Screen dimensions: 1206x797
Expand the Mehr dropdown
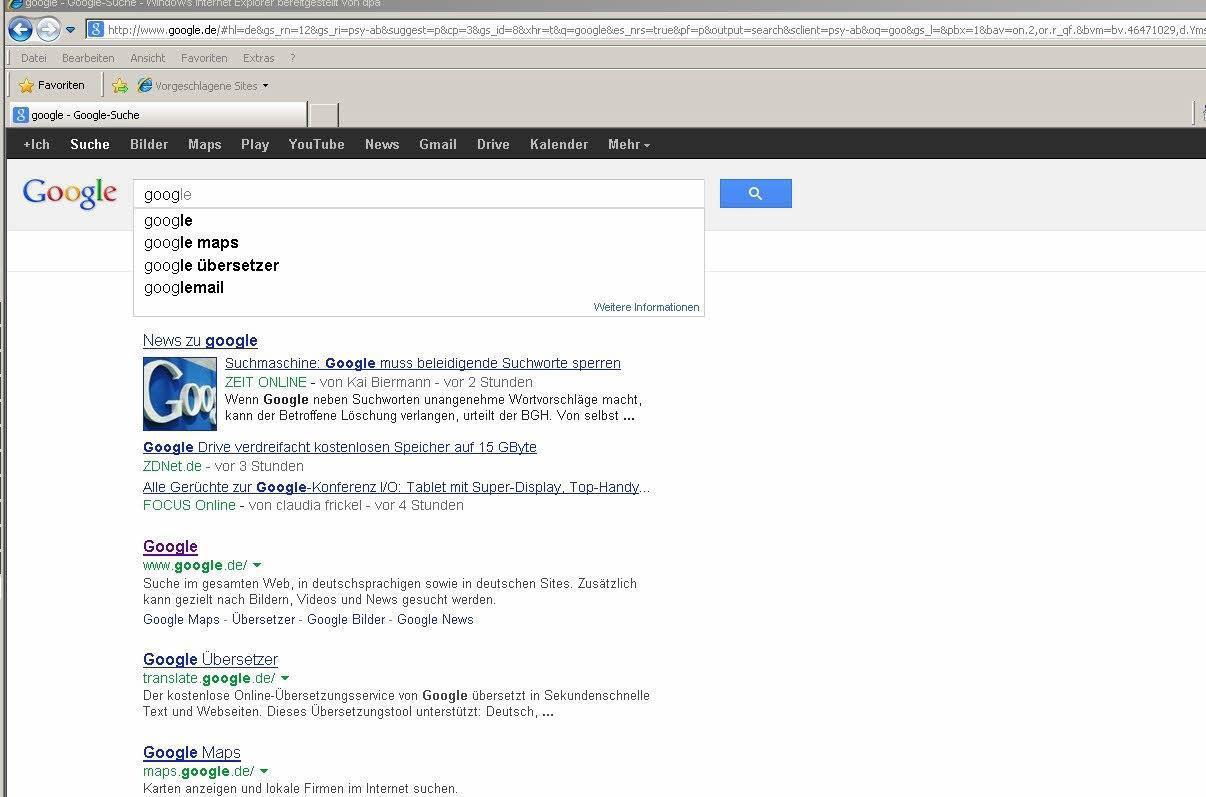click(x=629, y=144)
